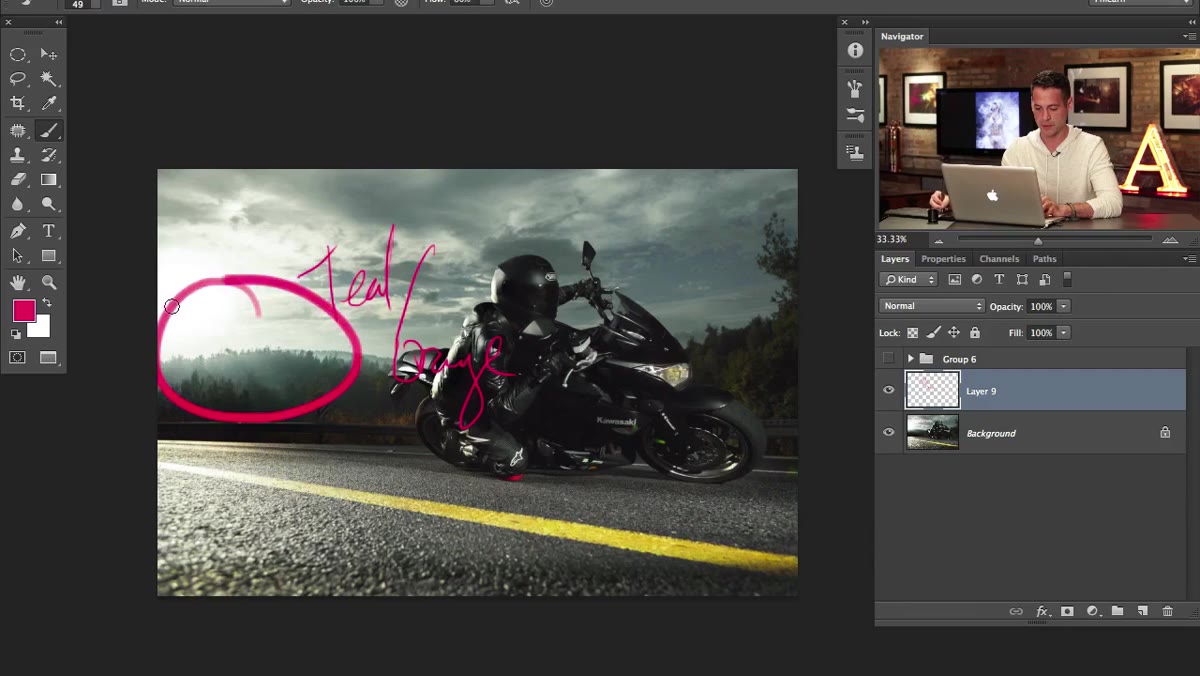Select the Eraser tool
This screenshot has width=1200, height=676.
[x=18, y=180]
